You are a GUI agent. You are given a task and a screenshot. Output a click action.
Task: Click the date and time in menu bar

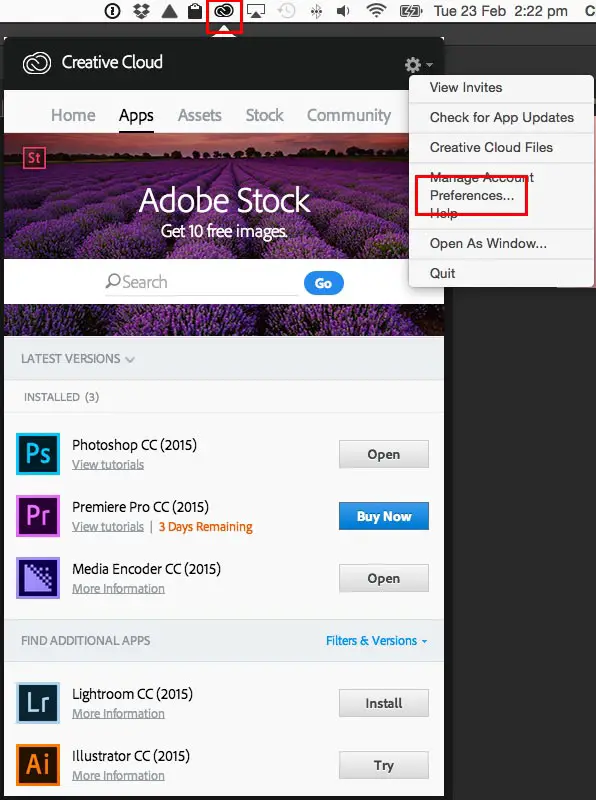click(501, 11)
